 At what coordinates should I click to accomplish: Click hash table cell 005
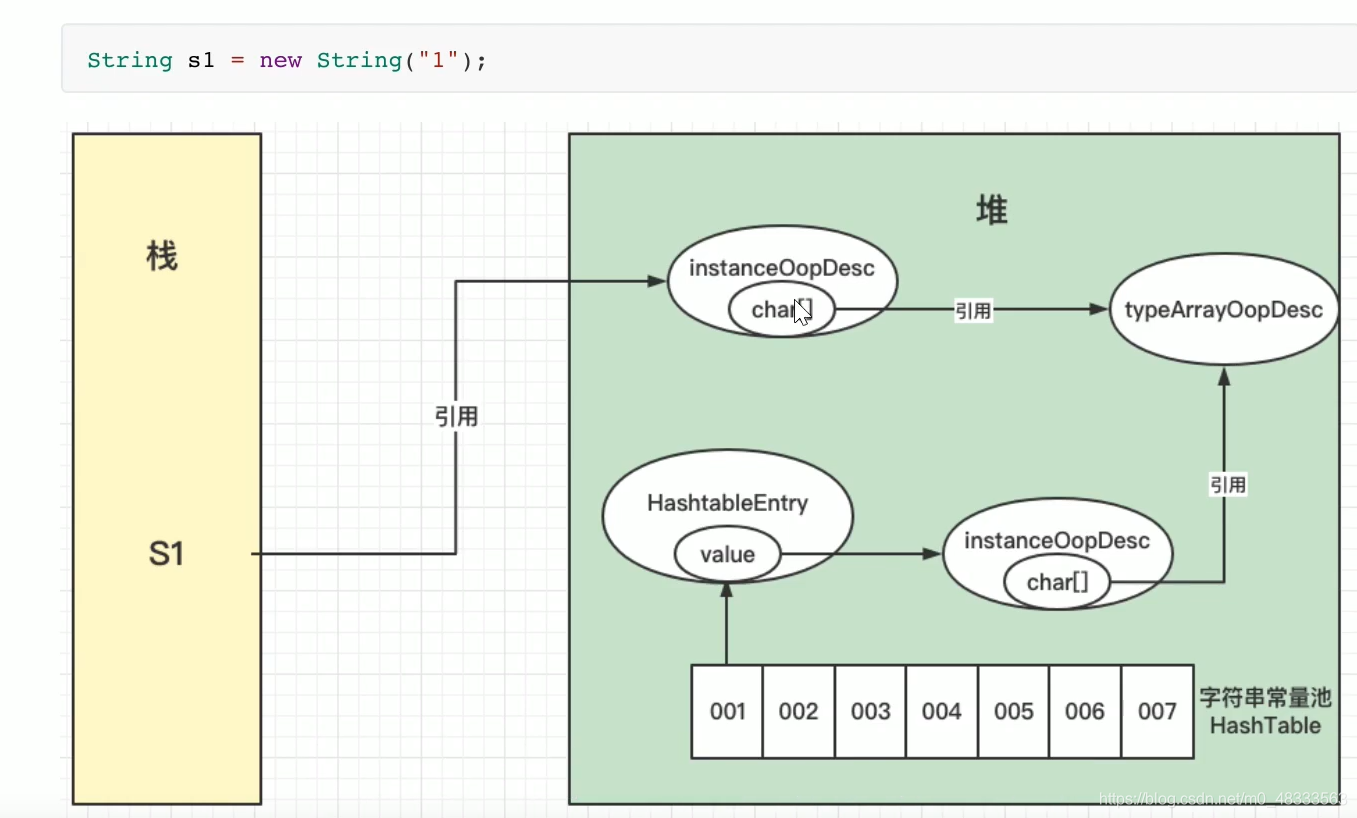[1013, 711]
